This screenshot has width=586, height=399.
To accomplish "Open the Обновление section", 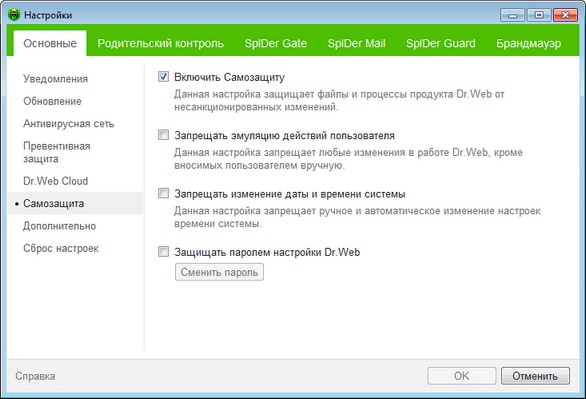I will click(x=52, y=101).
